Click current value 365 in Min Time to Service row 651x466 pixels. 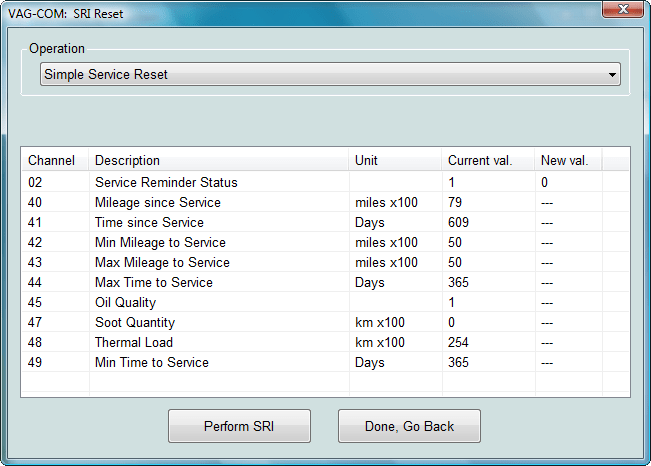tap(458, 362)
